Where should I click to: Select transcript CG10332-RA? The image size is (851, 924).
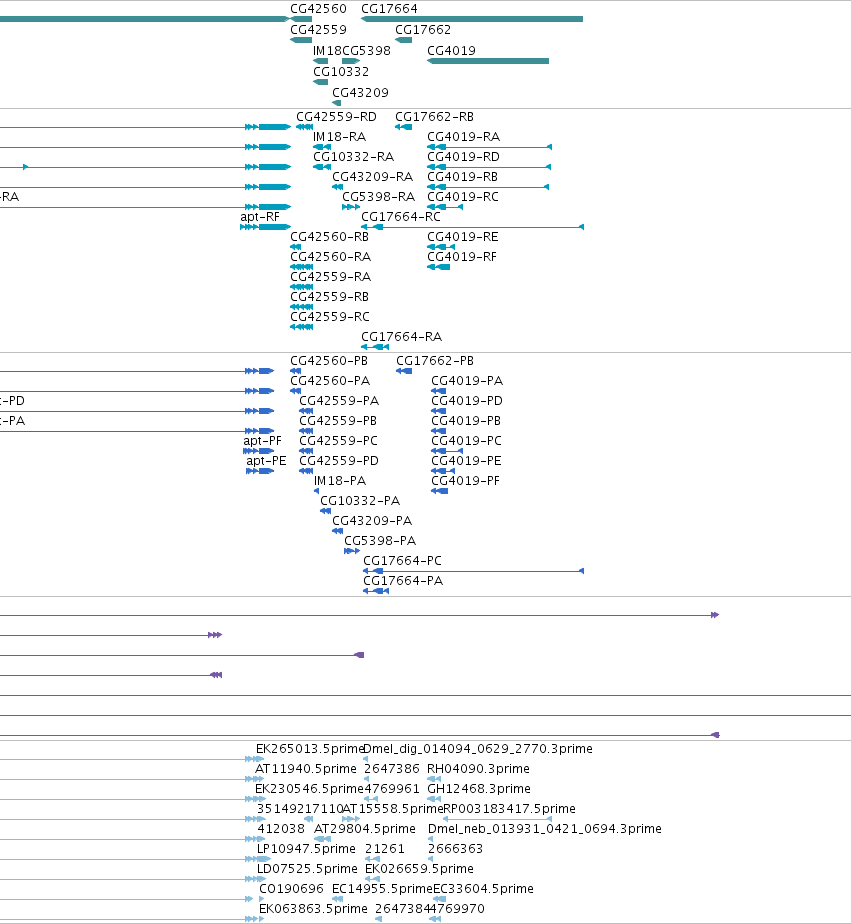pos(353,157)
